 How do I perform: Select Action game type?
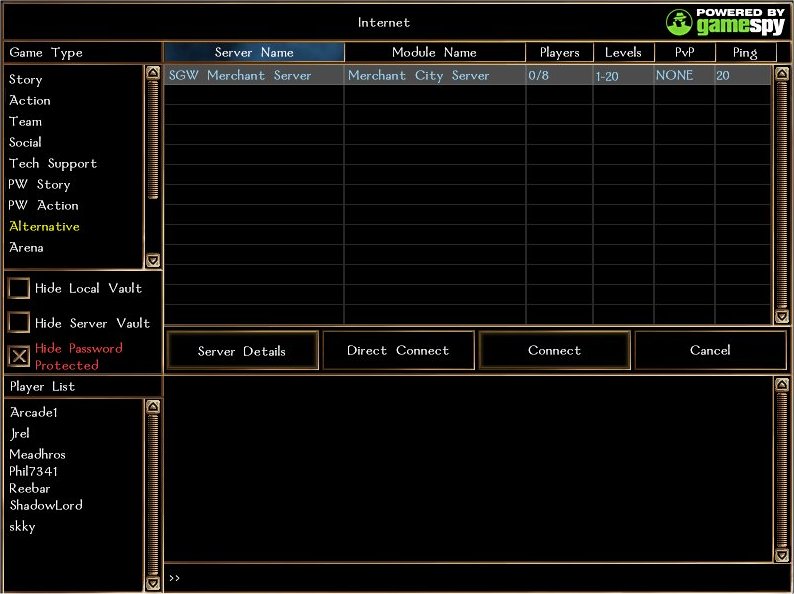29,100
